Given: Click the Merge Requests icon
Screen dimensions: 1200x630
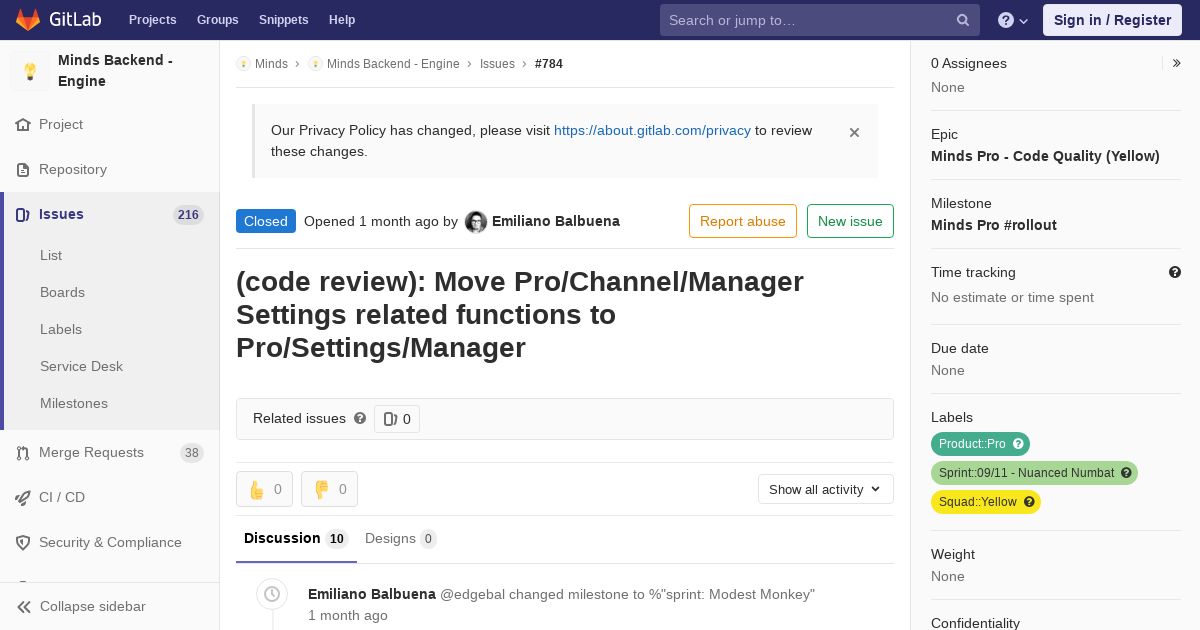Looking at the screenshot, I should (23, 453).
